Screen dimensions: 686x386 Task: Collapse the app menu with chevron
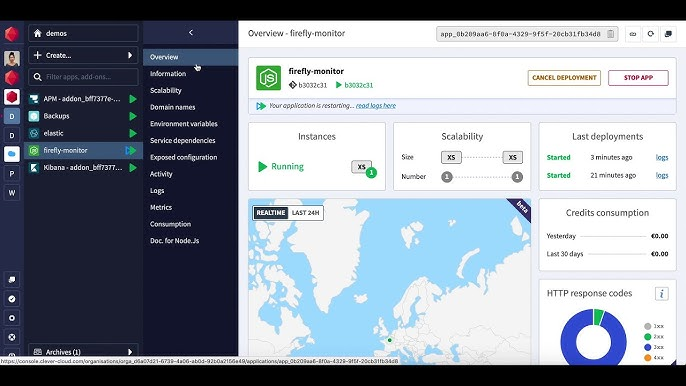click(x=191, y=32)
